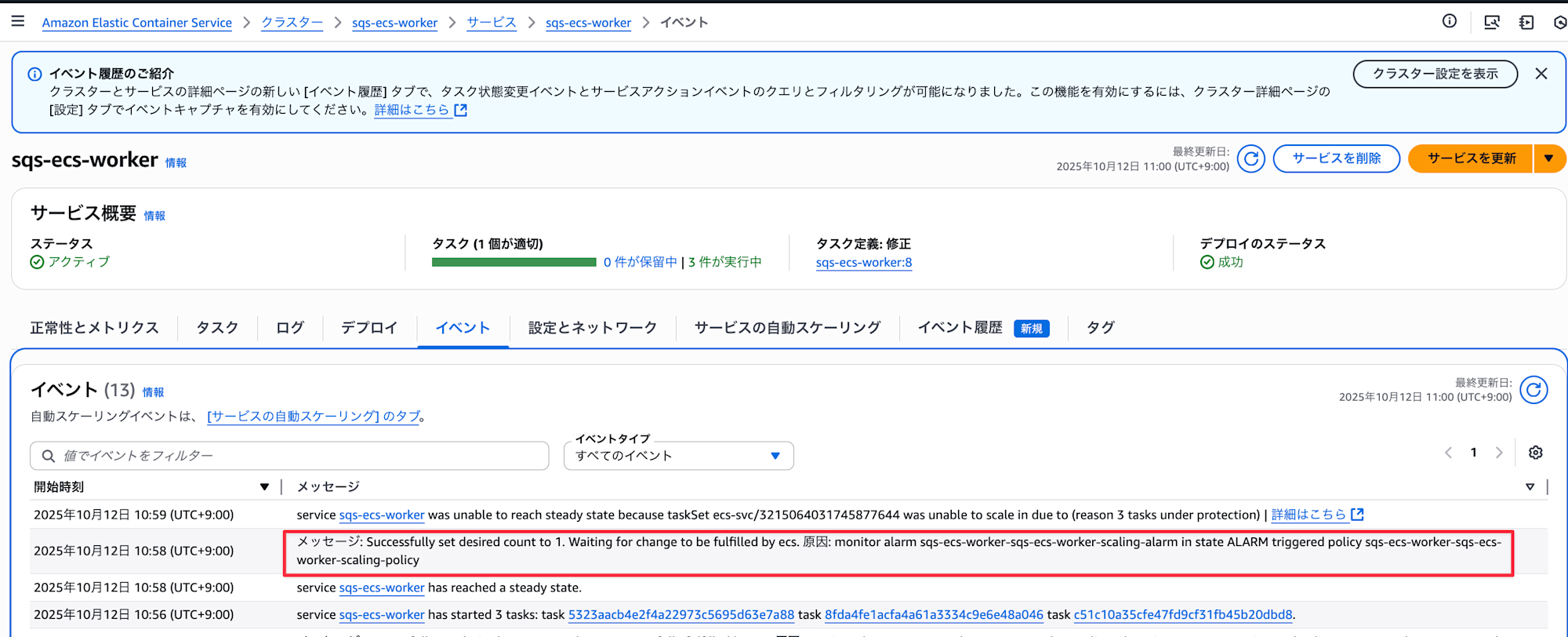The height and width of the screenshot is (637, 1568).
Task: Click the 'Successfully set desired count to 1' message
Action: coord(898,551)
